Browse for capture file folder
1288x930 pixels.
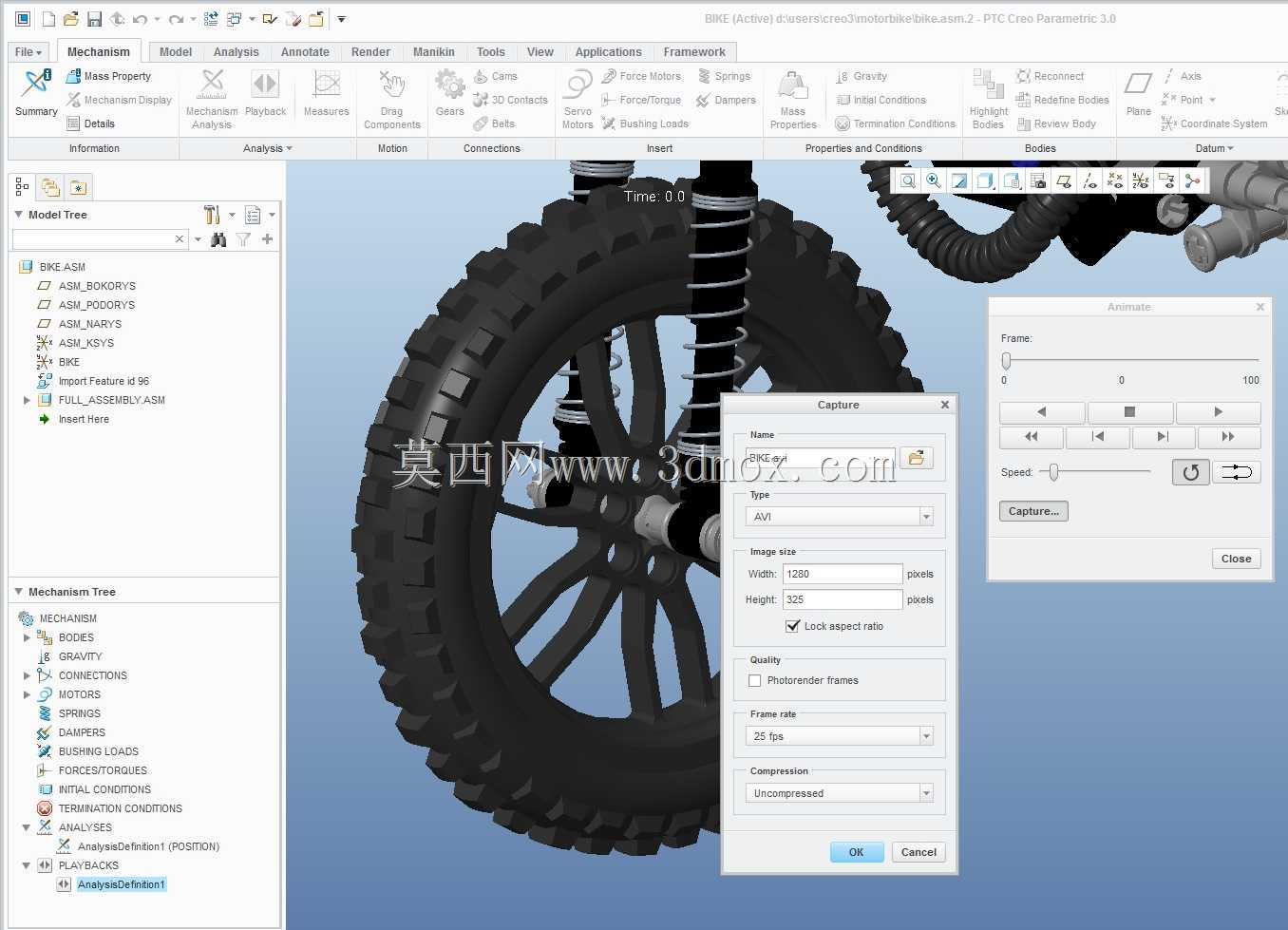pyautogui.click(x=916, y=458)
